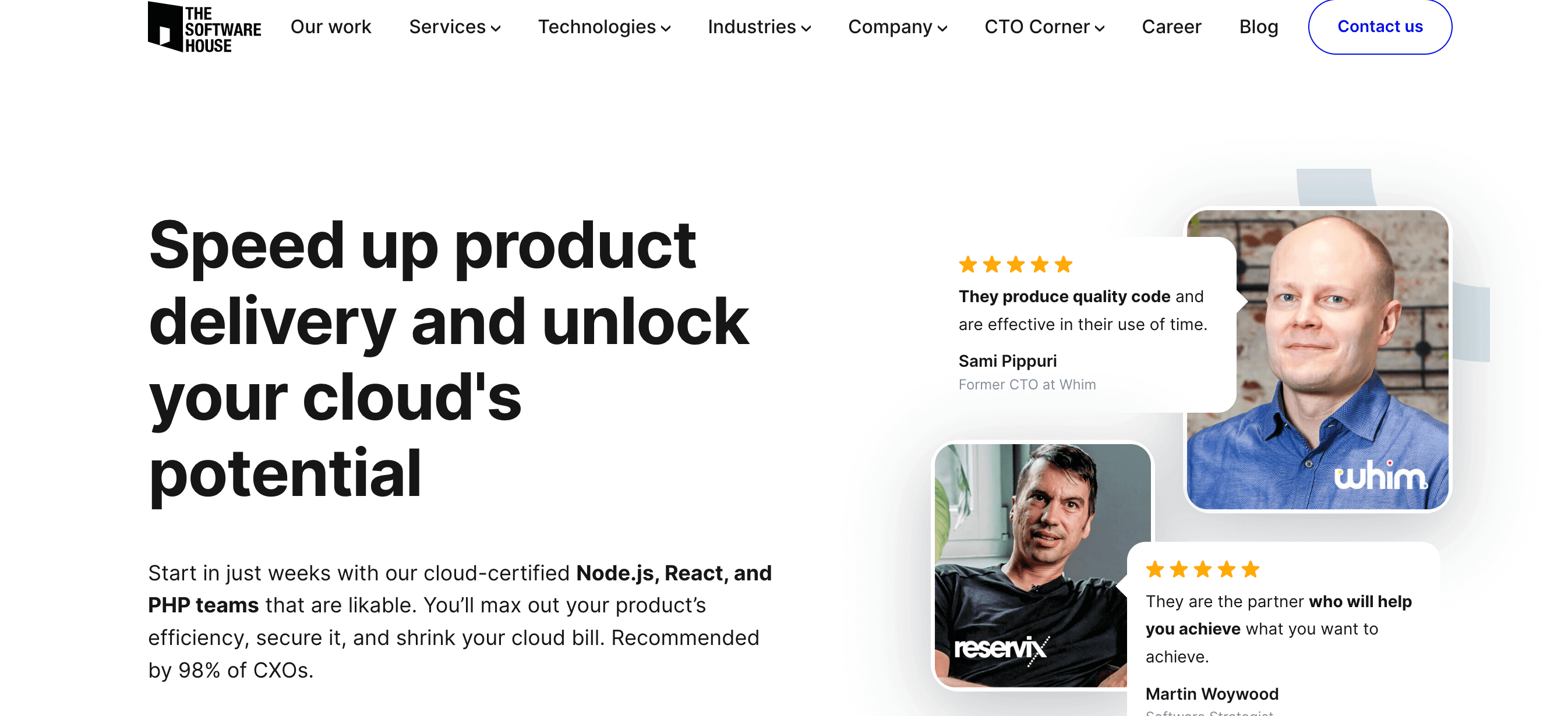
Task: Select the Blog navigation item
Action: [1258, 27]
